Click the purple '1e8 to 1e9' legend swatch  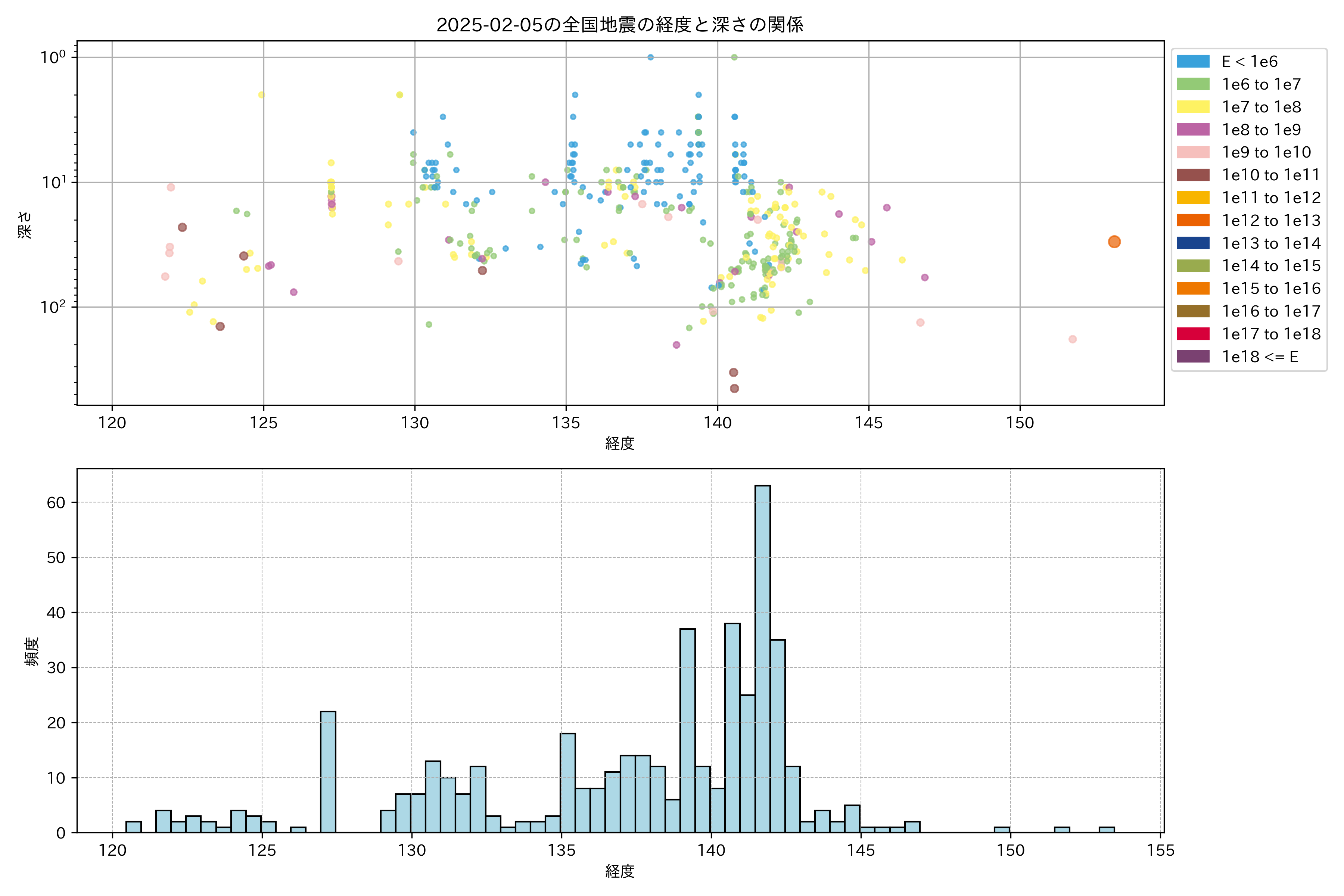[1192, 130]
